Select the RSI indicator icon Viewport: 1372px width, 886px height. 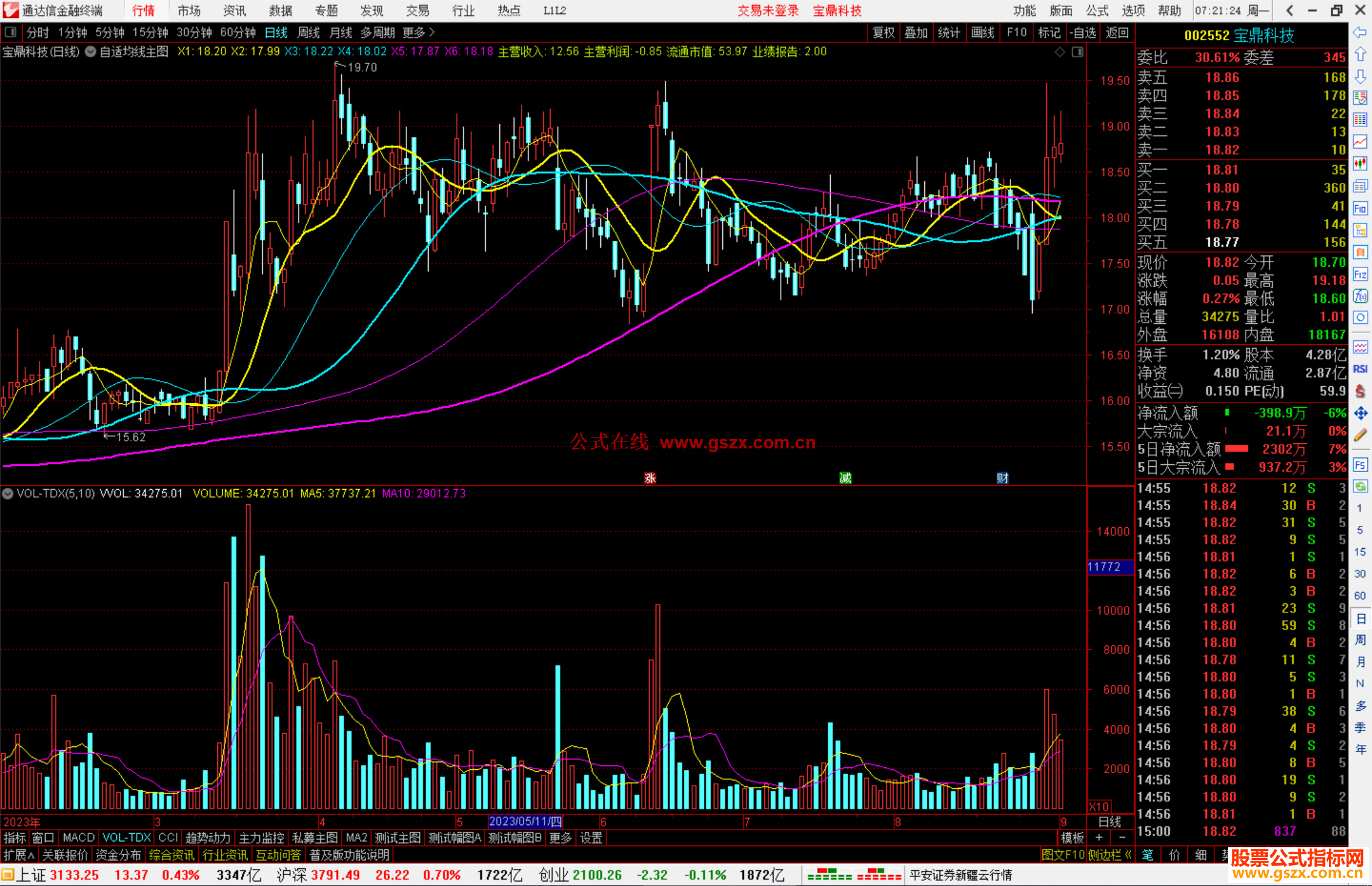click(1360, 369)
